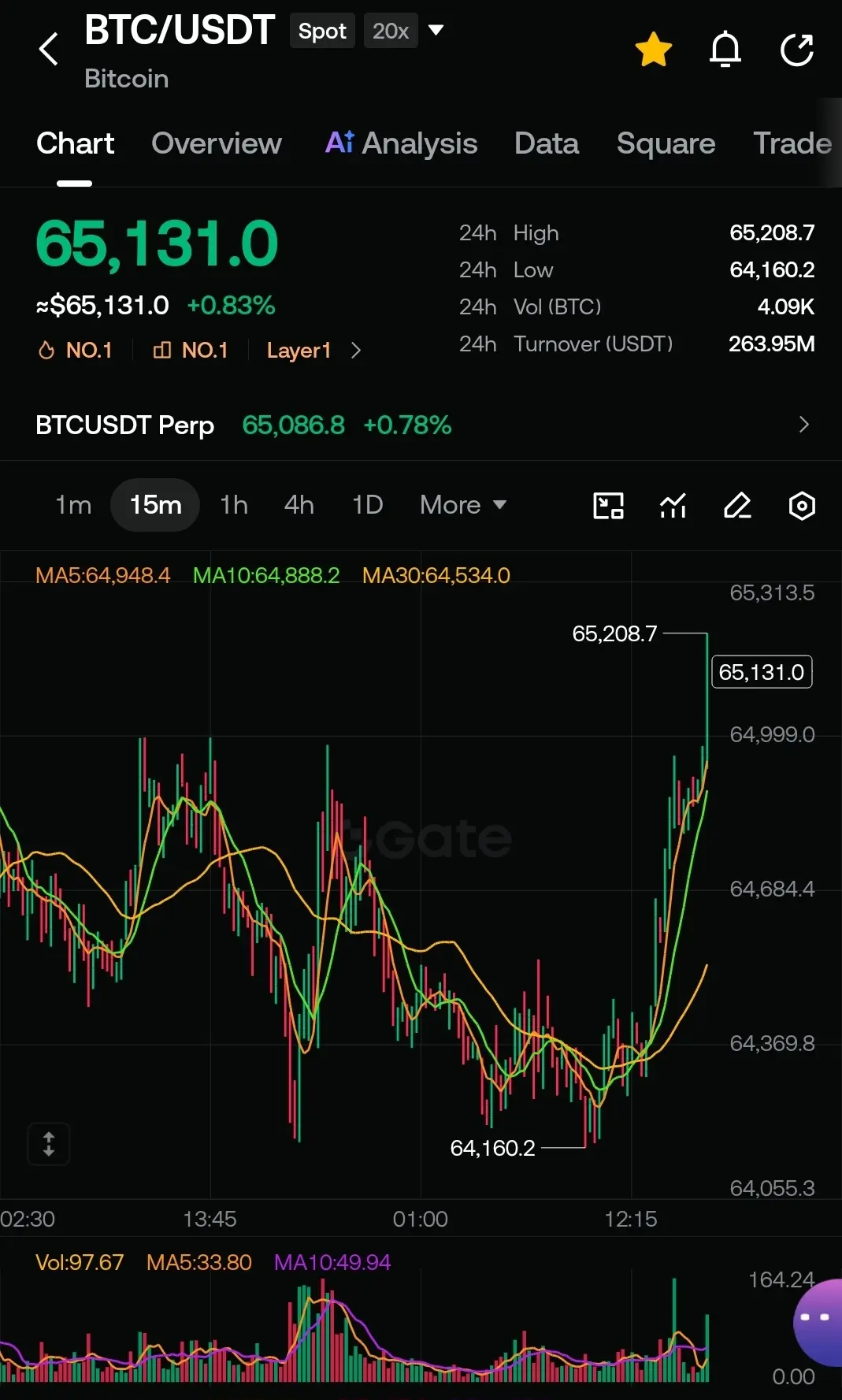The width and height of the screenshot is (842, 1400).
Task: Open the chart picture-in-picture layout icon
Action: click(x=608, y=506)
